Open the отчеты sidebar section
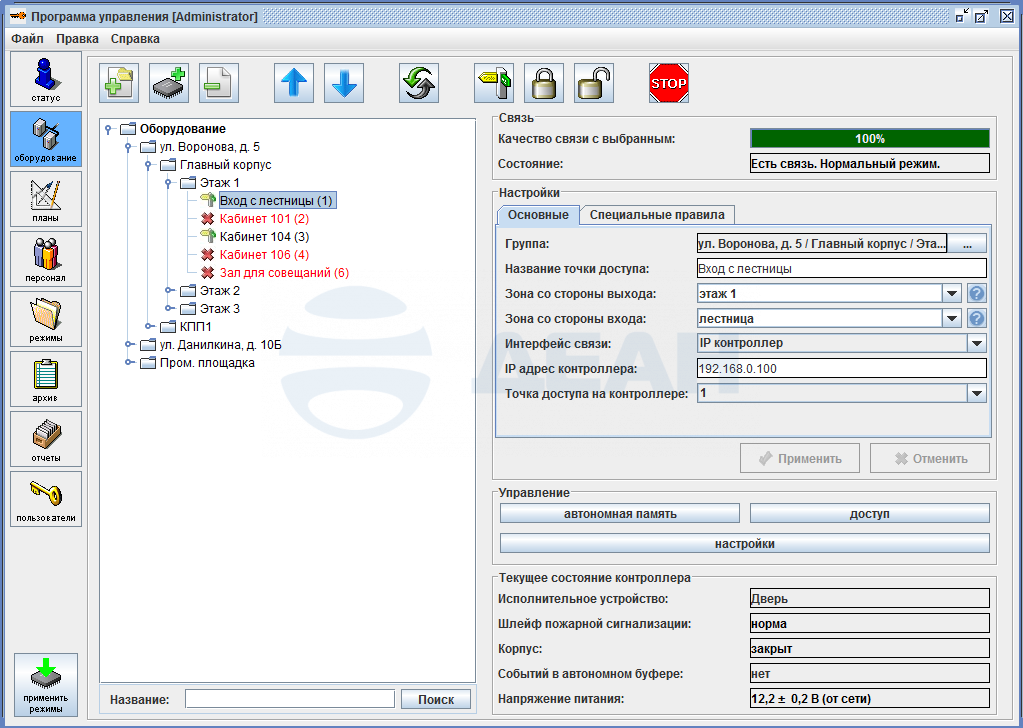 46,438
